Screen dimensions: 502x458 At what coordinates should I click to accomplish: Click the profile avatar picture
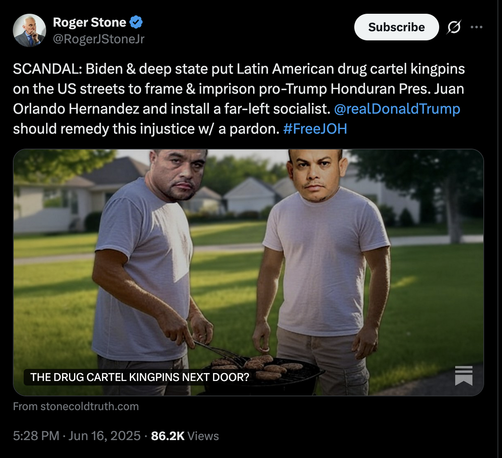tap(29, 30)
